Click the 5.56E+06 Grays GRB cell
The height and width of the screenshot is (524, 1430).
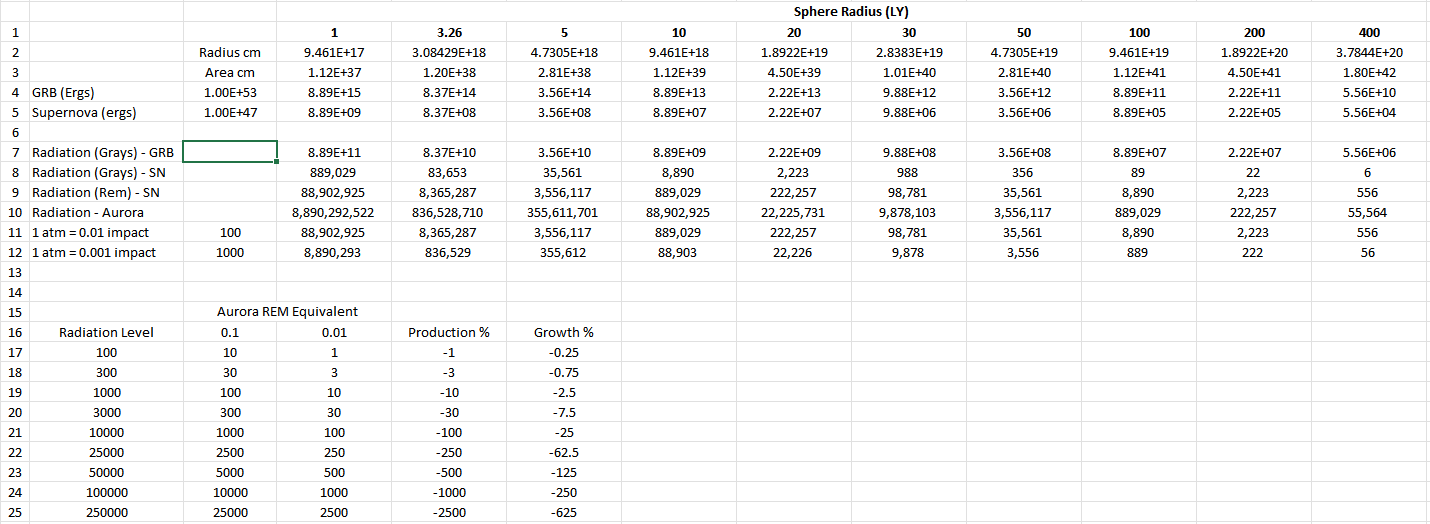click(x=1370, y=152)
